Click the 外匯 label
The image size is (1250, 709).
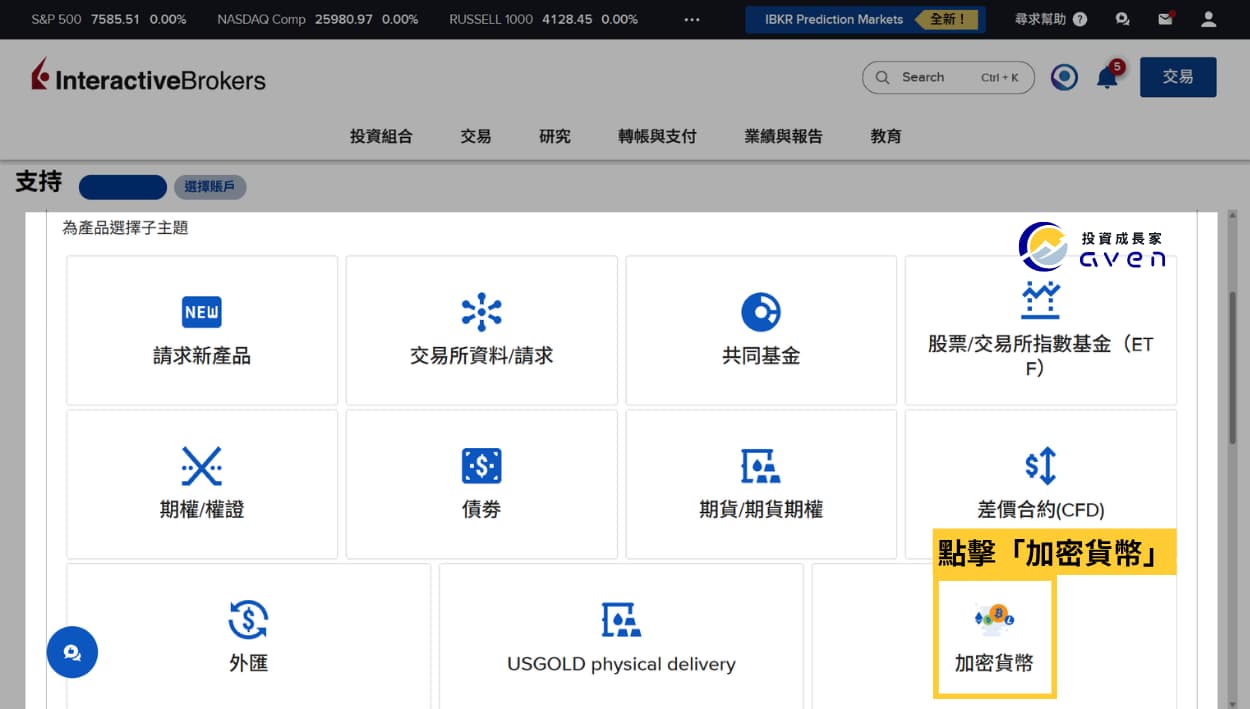(x=248, y=663)
